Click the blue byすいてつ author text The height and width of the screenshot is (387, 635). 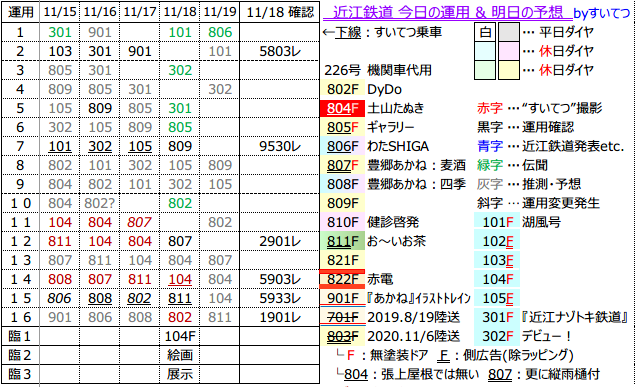[x=602, y=13]
